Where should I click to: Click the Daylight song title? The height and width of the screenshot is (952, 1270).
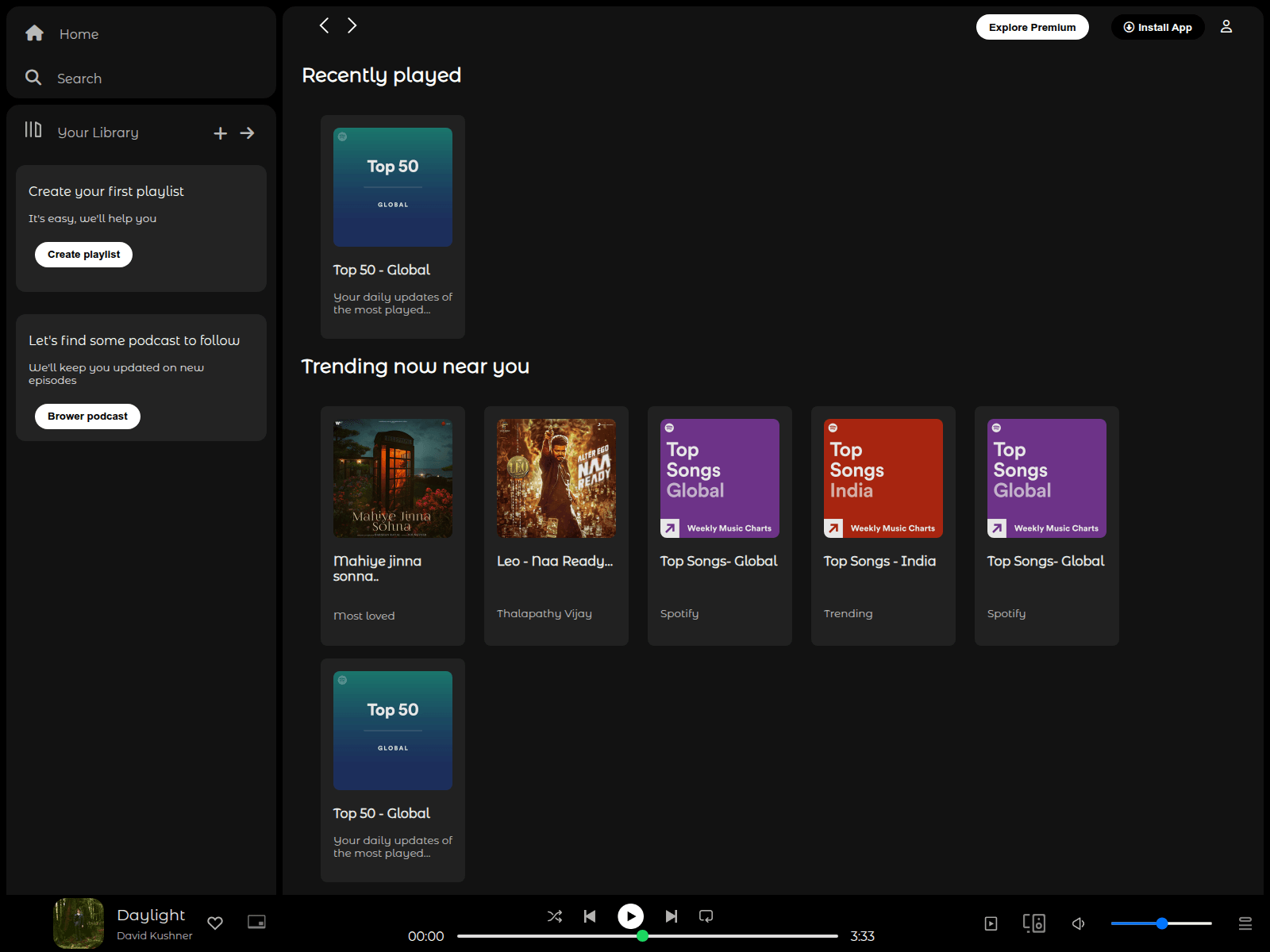(151, 916)
